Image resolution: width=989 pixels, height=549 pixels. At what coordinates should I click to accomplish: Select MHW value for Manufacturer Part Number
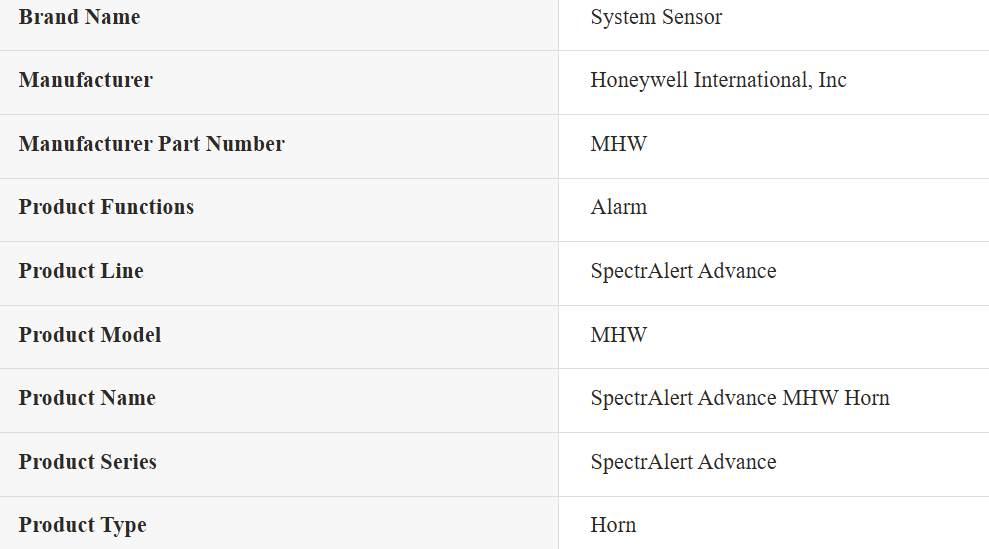619,144
